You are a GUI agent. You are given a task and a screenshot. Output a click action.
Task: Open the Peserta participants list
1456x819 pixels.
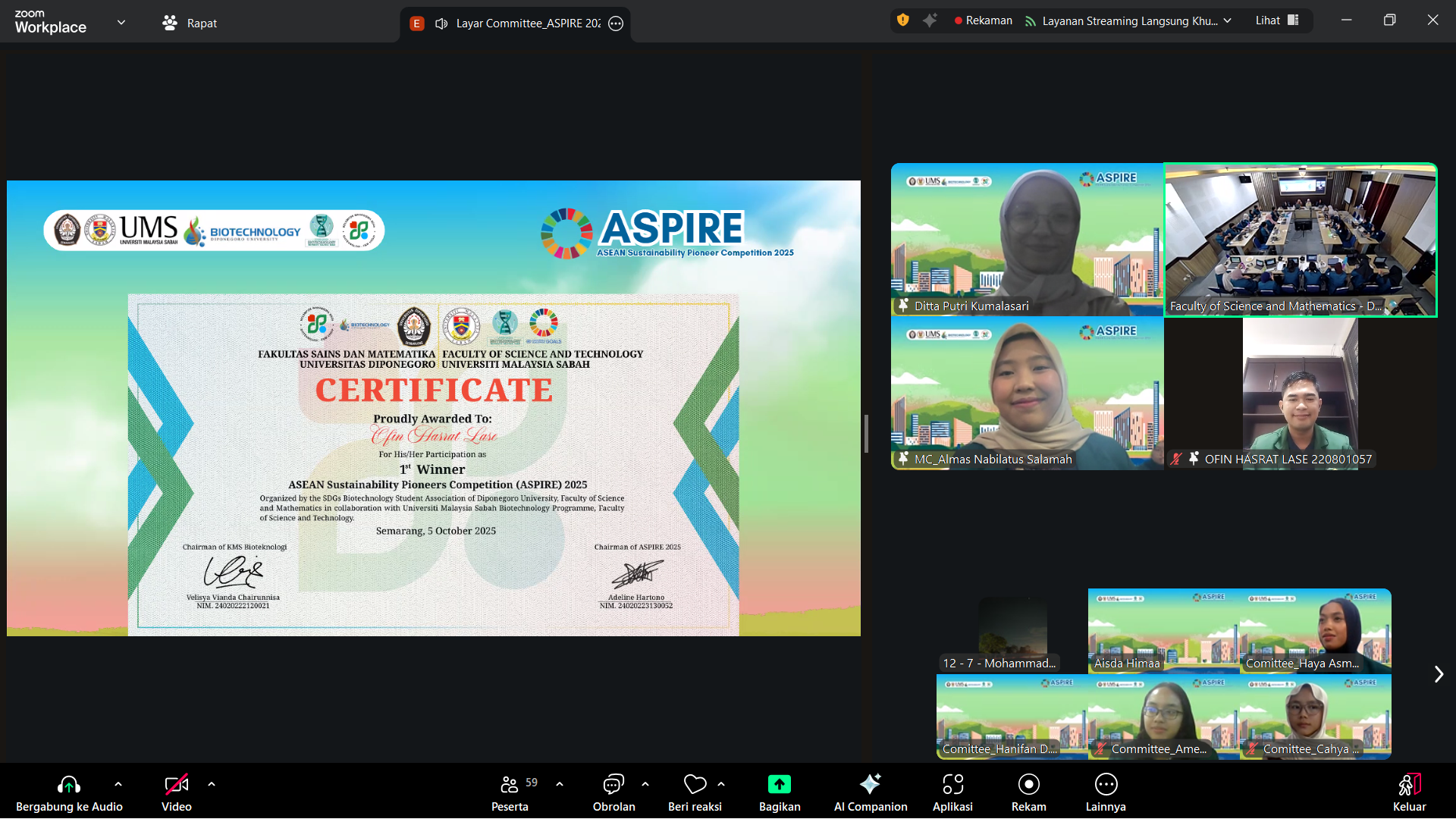point(510,784)
